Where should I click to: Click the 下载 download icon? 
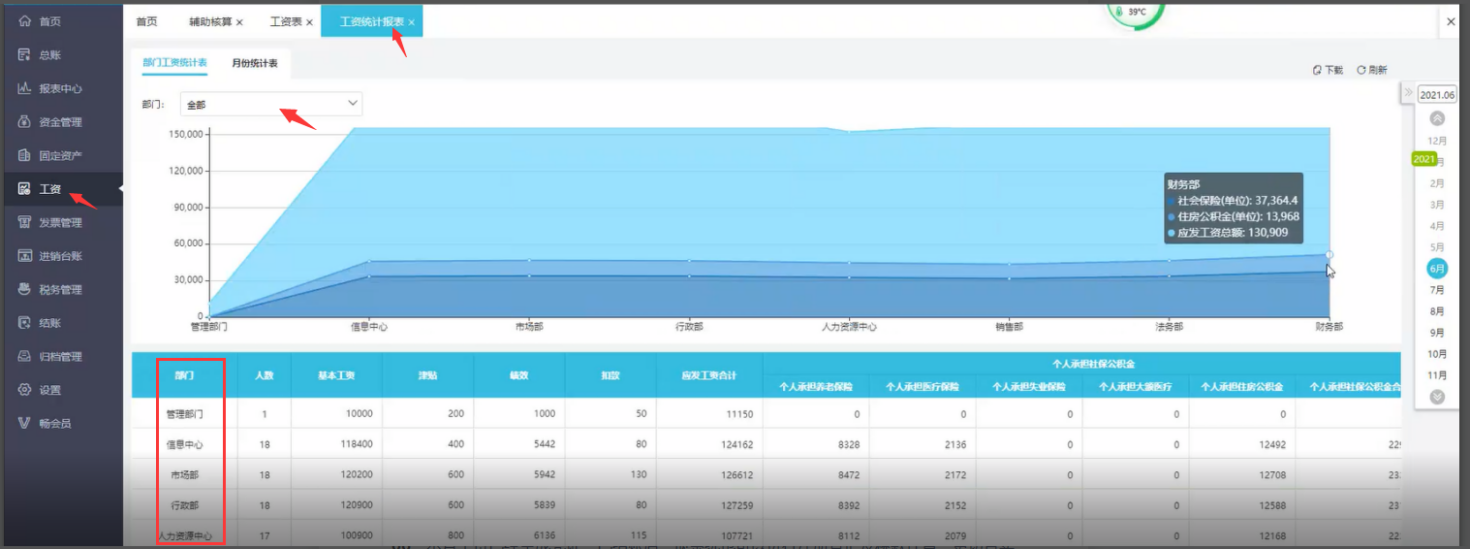(x=1317, y=70)
